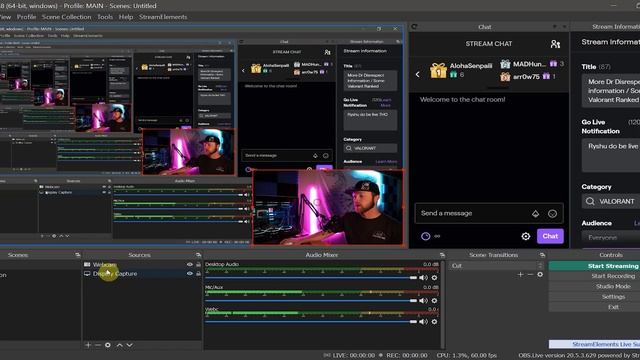Click the transition selector stepper arrows
The height and width of the screenshot is (360, 640).
coord(541,266)
